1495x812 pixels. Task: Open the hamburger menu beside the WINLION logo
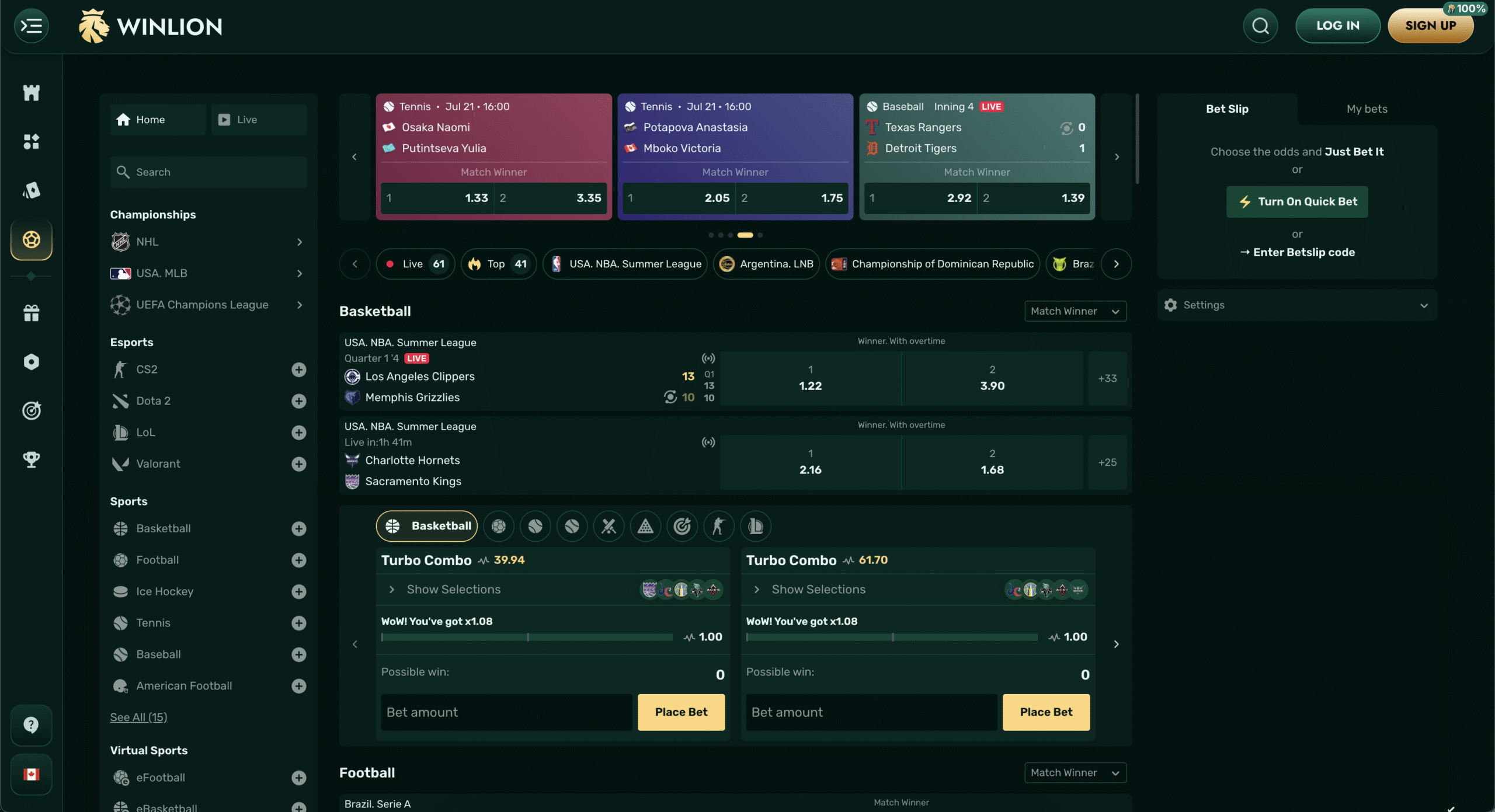(x=32, y=26)
